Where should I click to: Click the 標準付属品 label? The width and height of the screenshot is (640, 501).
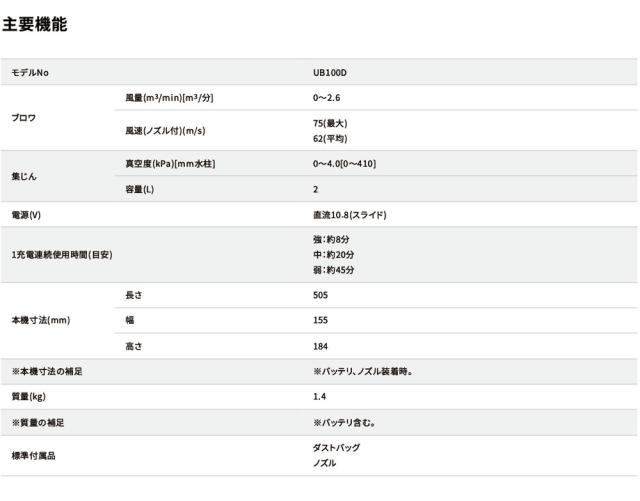33,456
